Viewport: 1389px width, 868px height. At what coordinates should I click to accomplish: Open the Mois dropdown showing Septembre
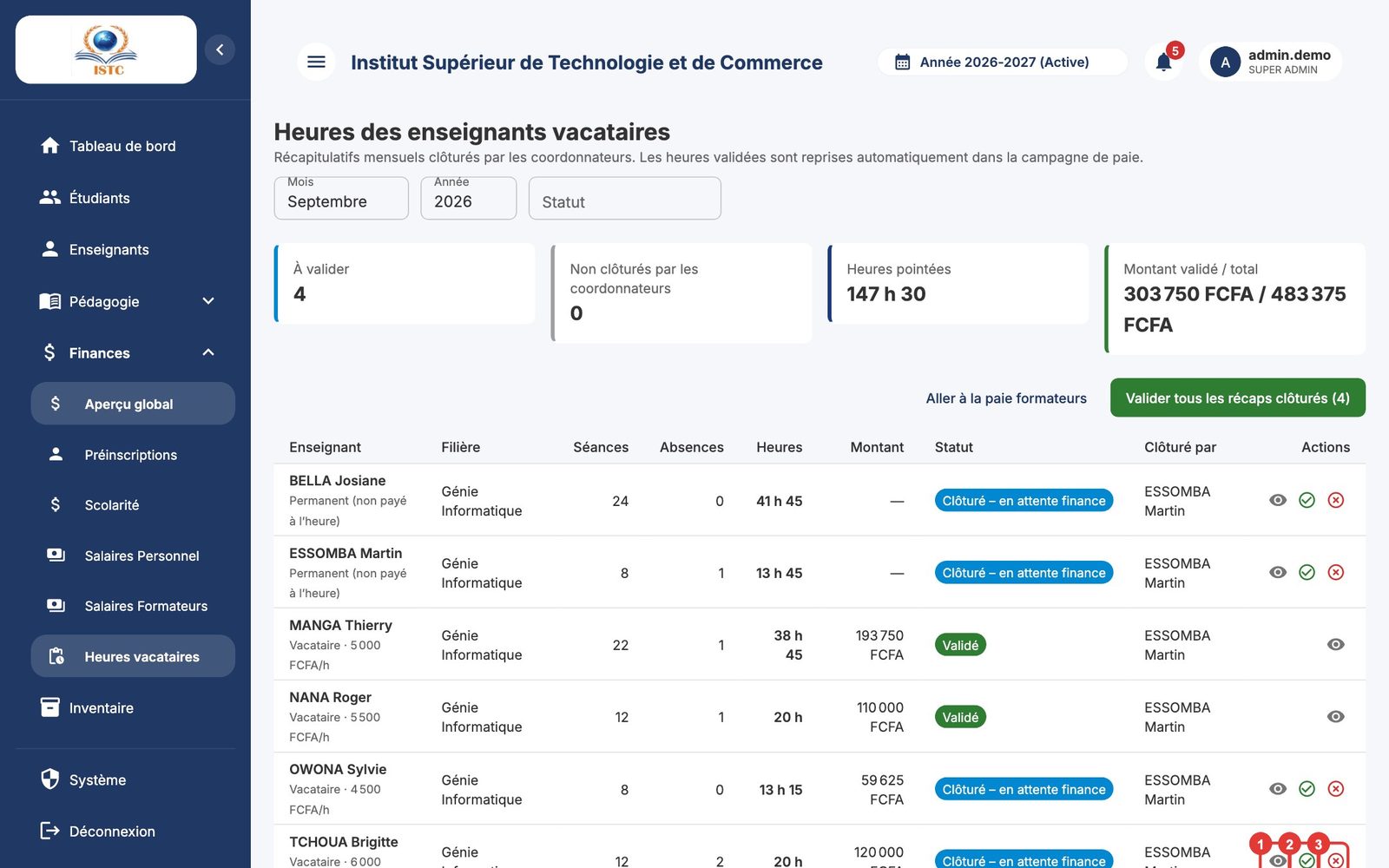click(x=341, y=199)
